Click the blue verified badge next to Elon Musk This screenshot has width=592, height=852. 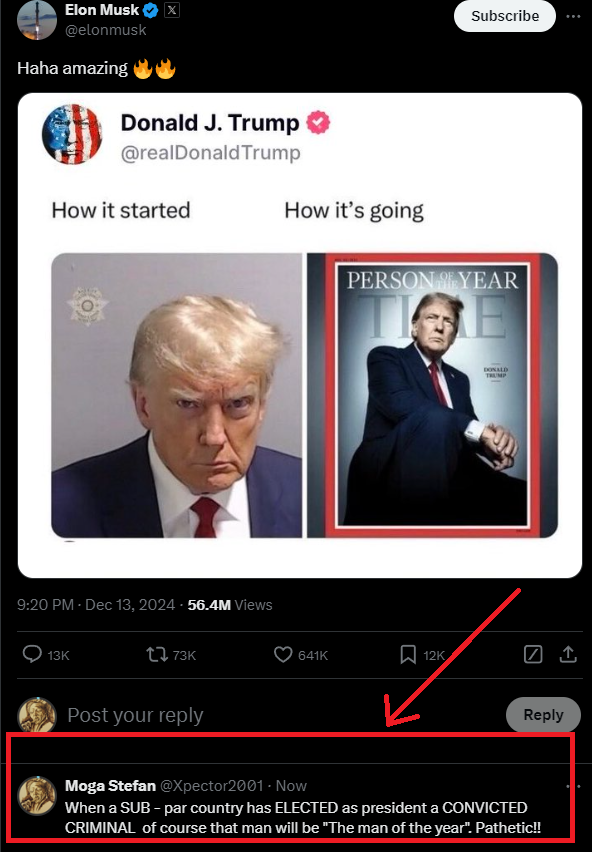150,10
